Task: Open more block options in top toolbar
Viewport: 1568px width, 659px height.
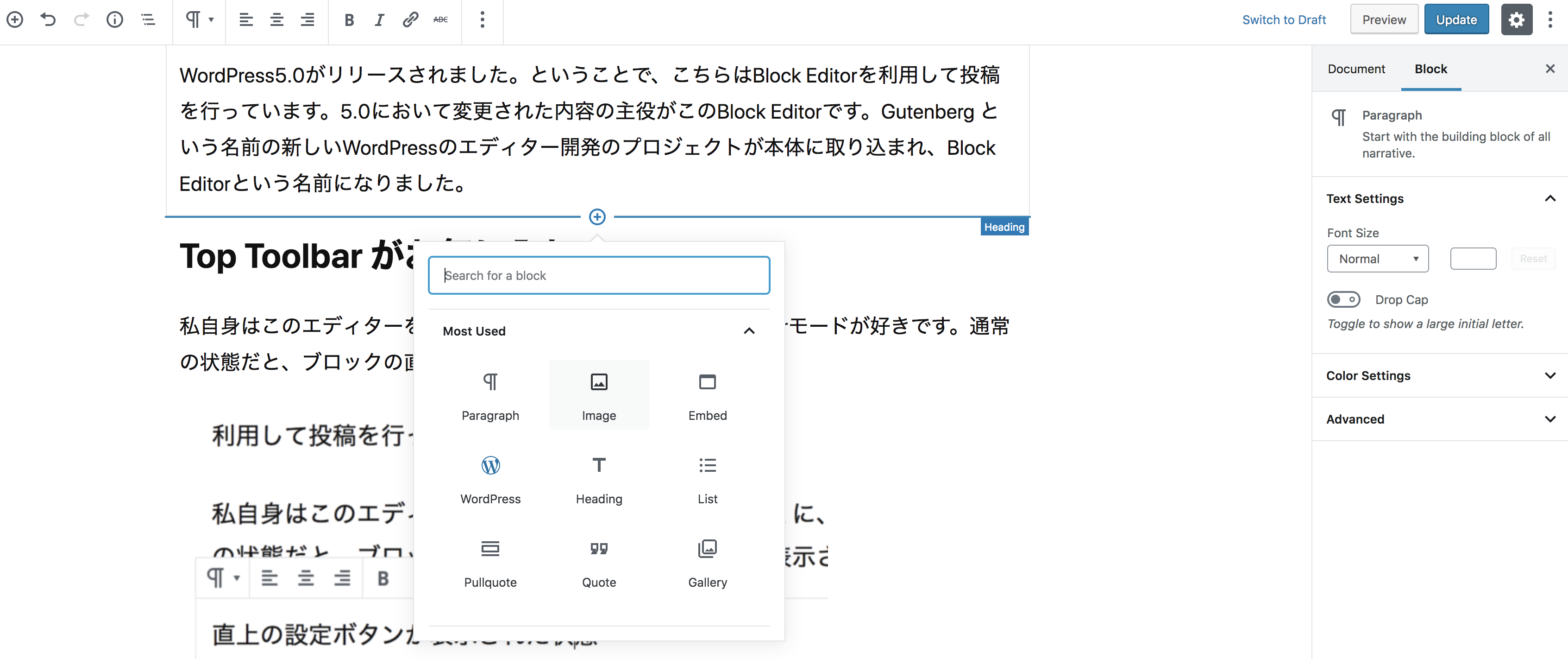Action: pyautogui.click(x=483, y=19)
